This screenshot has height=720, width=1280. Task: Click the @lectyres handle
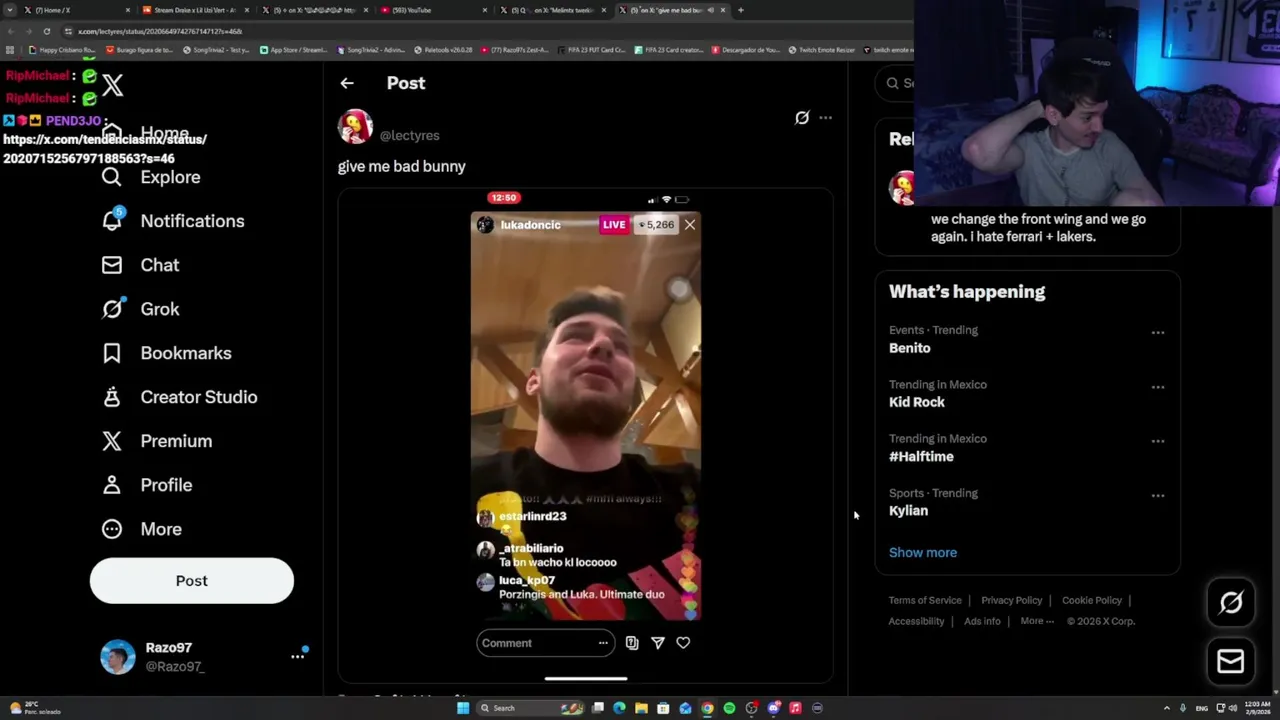(409, 135)
